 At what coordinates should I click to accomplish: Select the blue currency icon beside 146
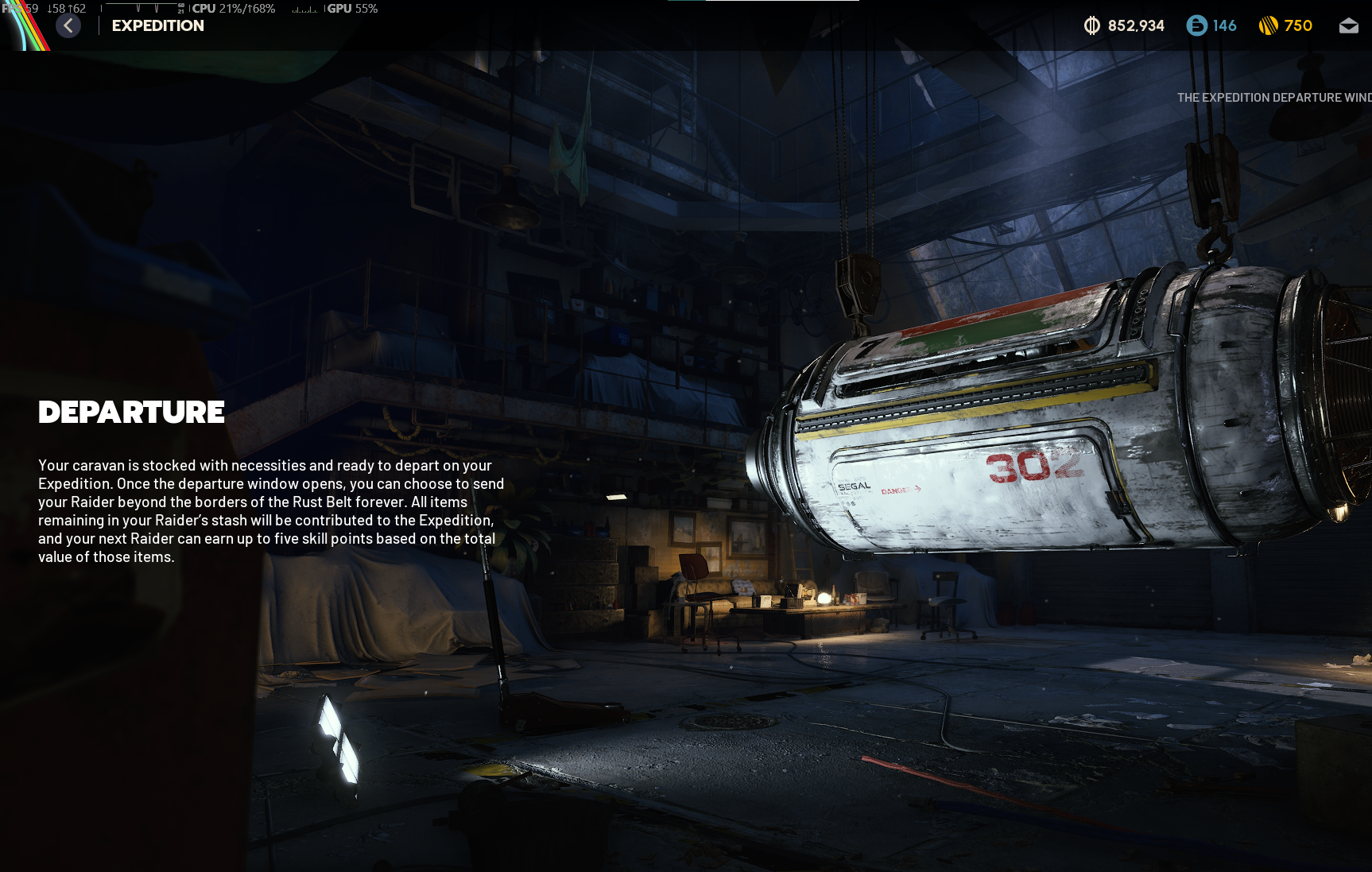(1196, 25)
